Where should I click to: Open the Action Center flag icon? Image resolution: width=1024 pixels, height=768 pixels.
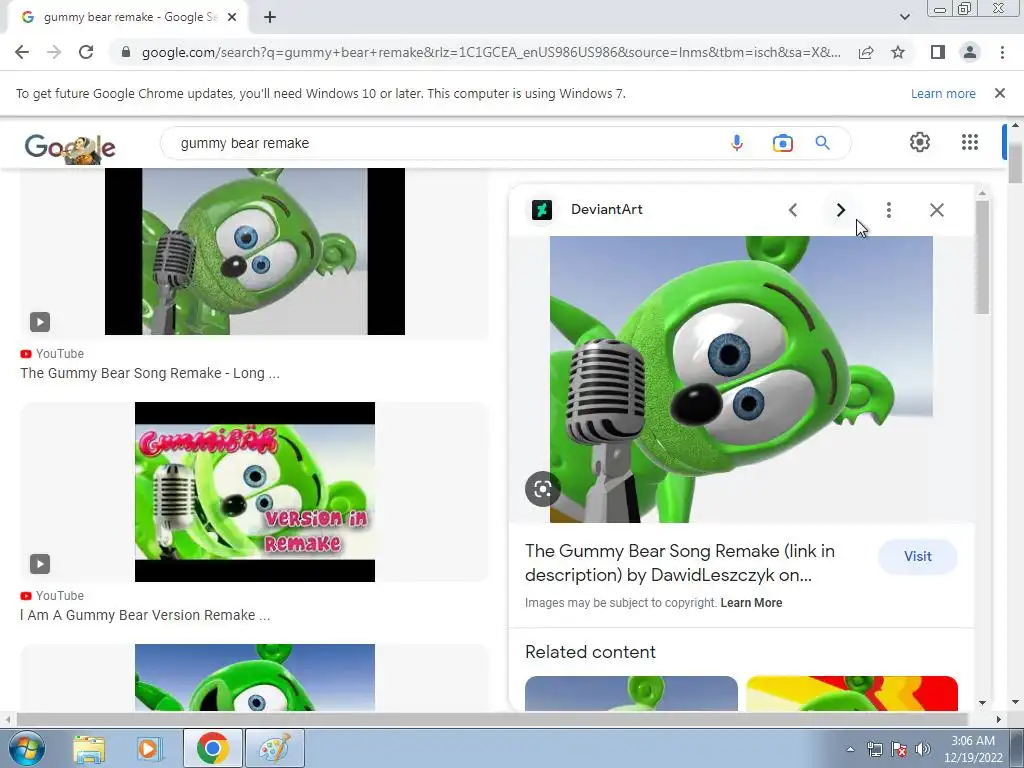(x=899, y=749)
